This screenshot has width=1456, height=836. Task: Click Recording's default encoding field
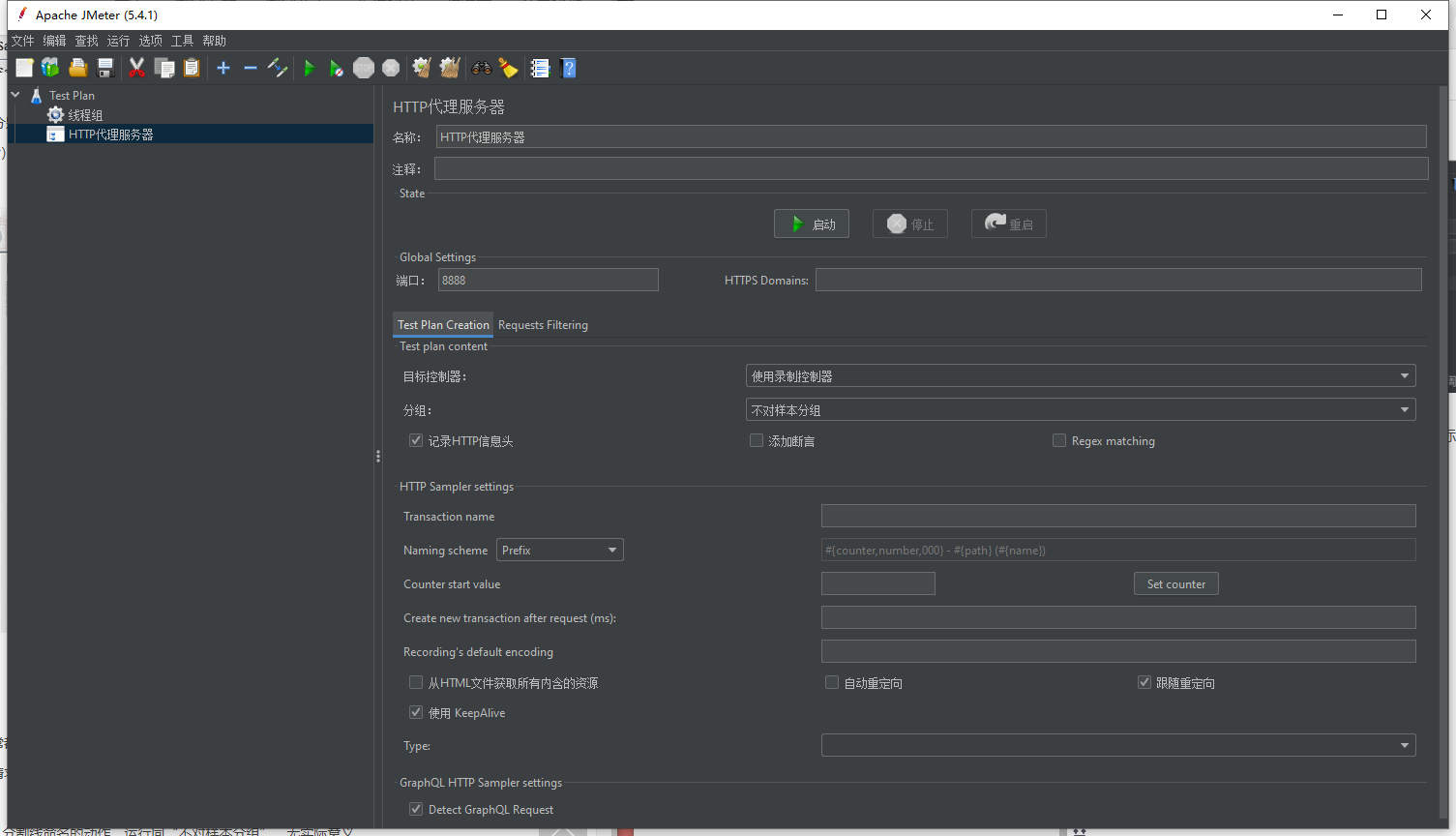click(1118, 651)
